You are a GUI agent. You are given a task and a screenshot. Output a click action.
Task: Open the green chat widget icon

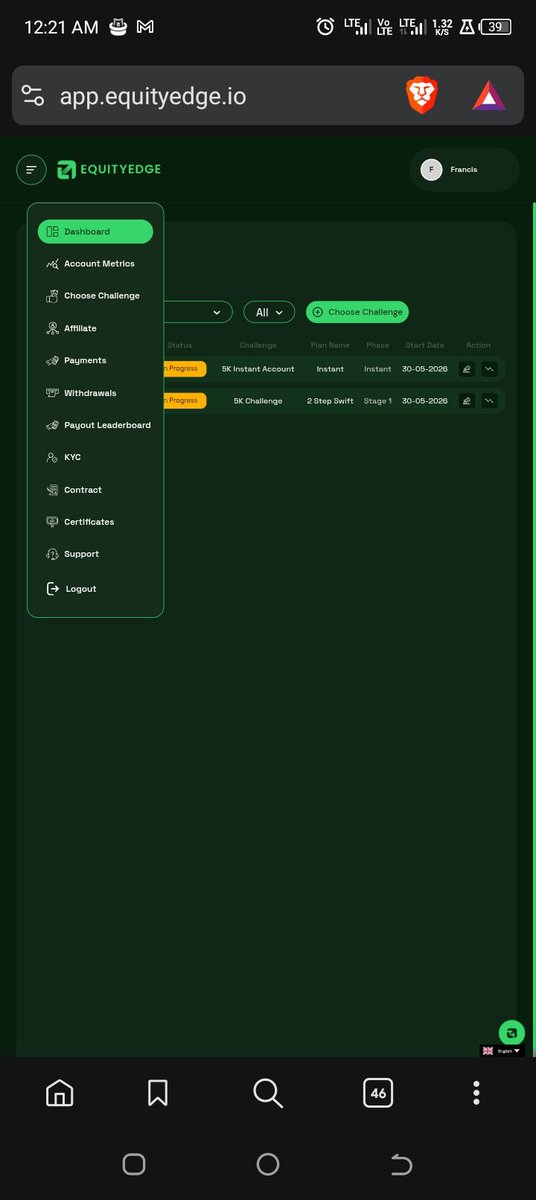(x=512, y=1033)
